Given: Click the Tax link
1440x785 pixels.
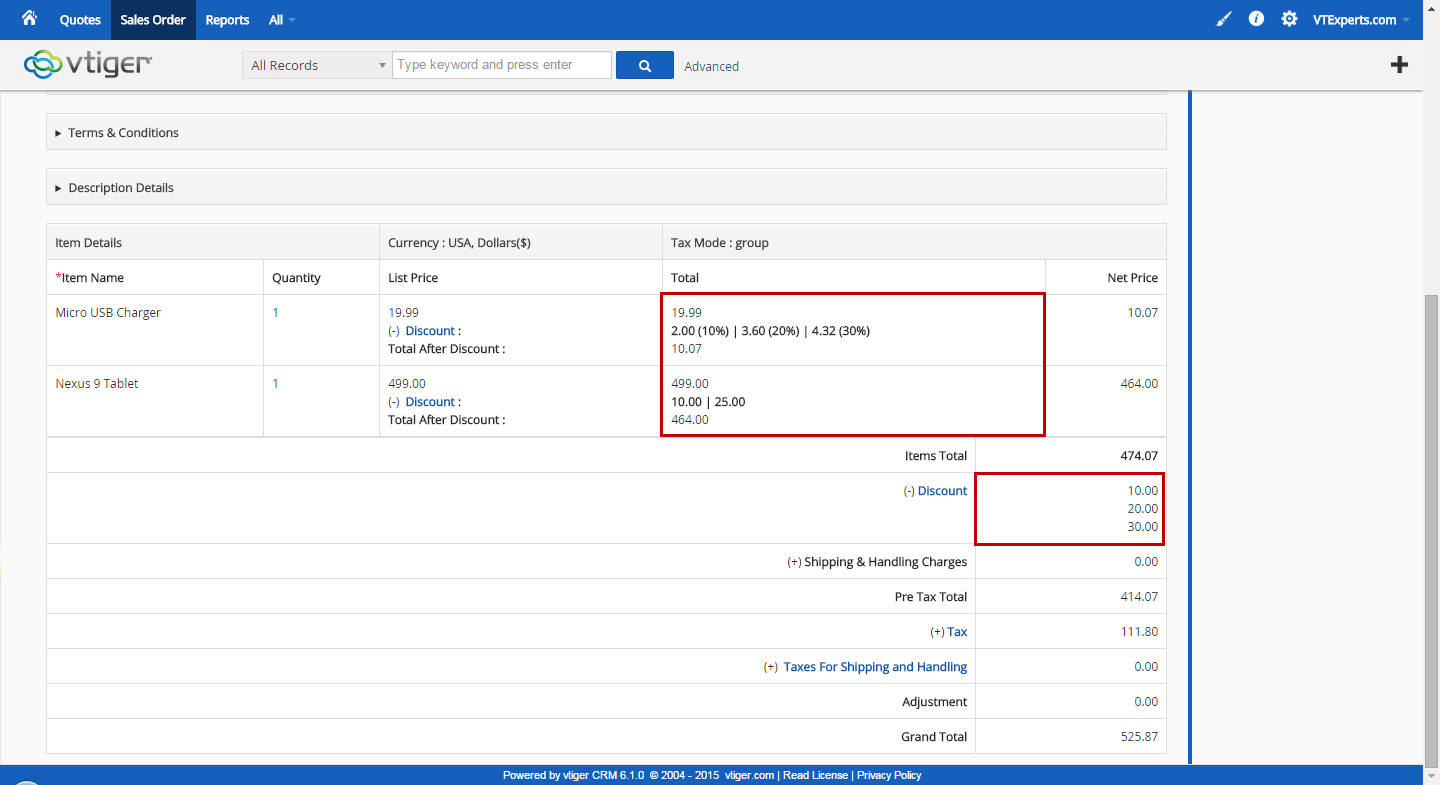Looking at the screenshot, I should click(x=957, y=632).
